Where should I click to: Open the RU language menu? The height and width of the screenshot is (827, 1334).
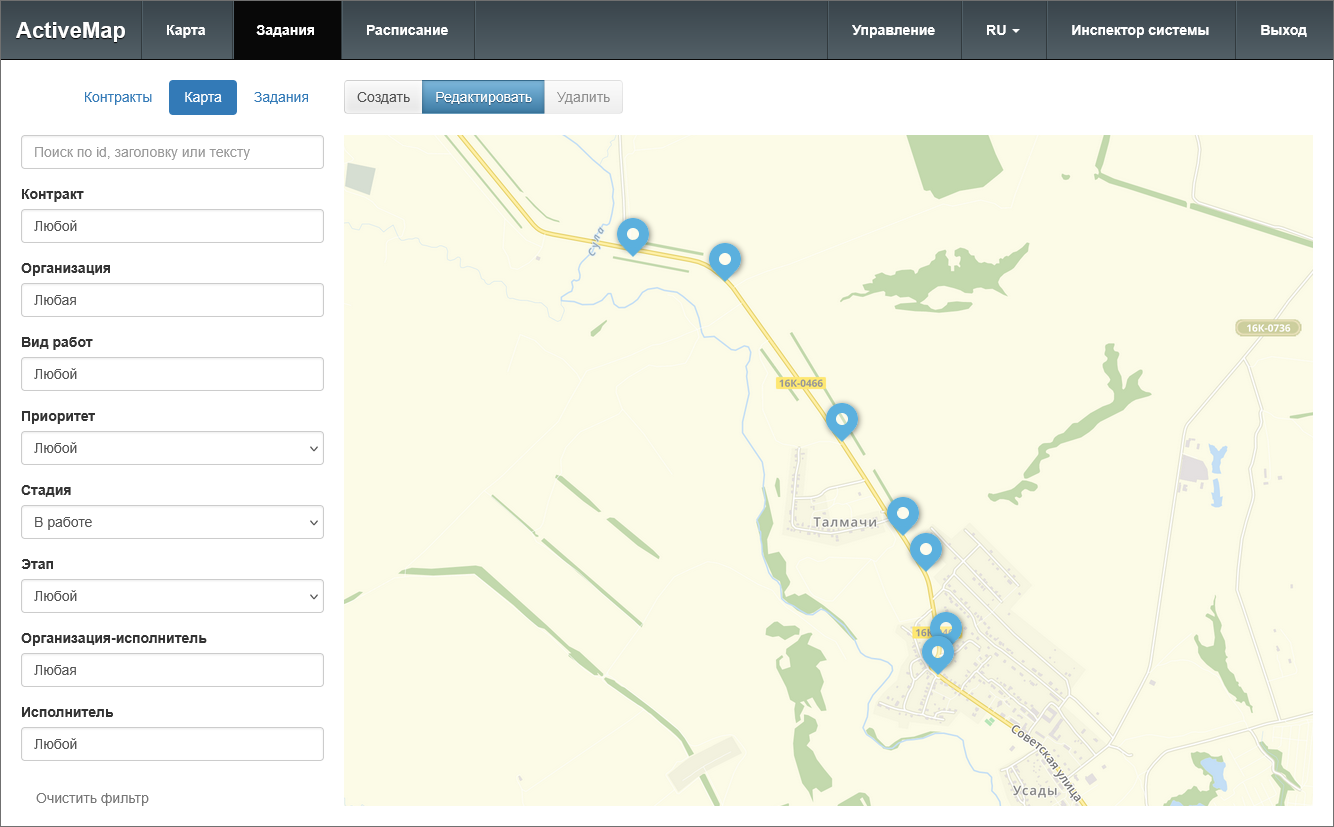point(1003,30)
